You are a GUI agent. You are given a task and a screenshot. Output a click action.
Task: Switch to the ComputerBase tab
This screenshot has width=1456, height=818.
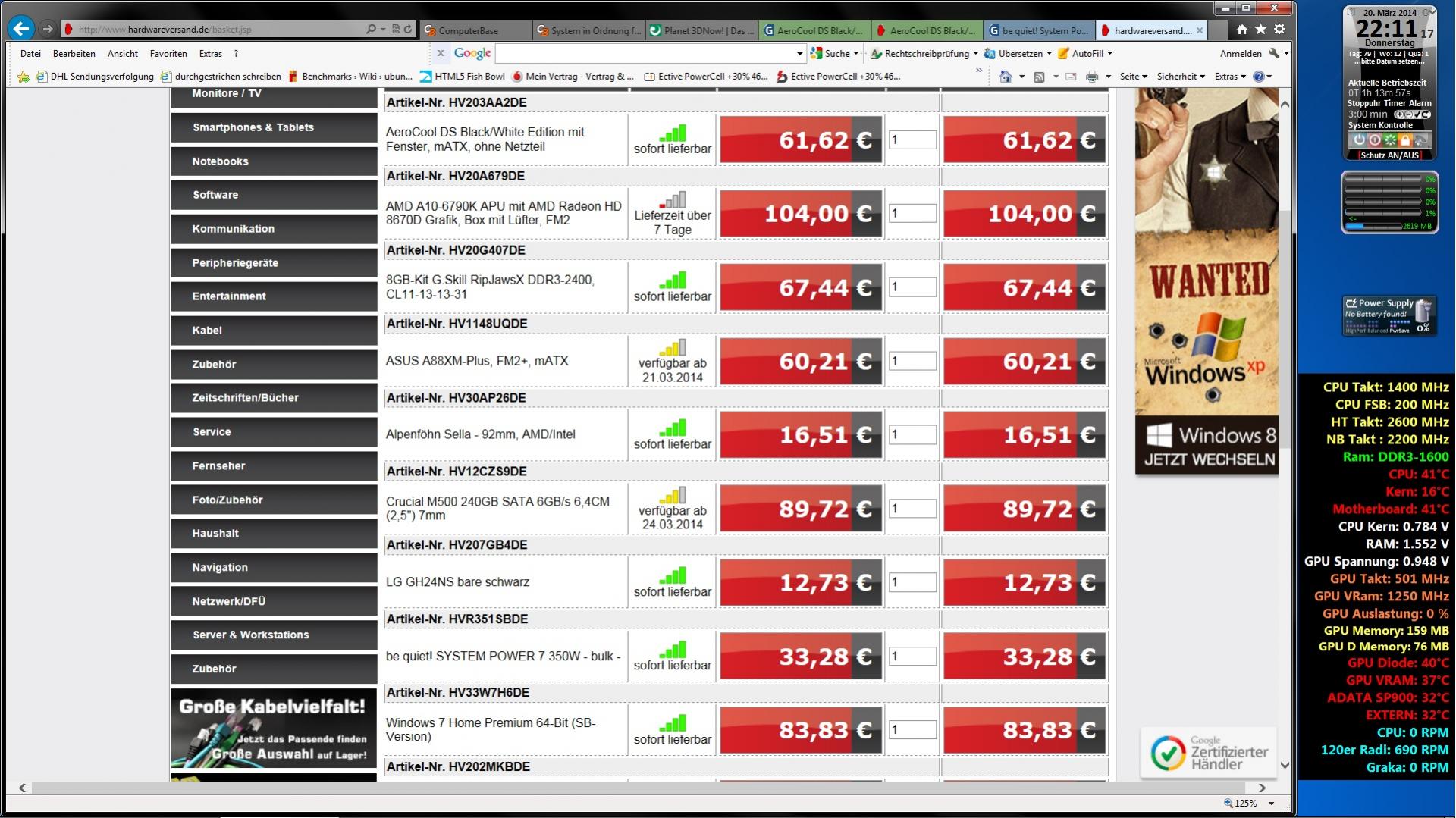click(475, 30)
